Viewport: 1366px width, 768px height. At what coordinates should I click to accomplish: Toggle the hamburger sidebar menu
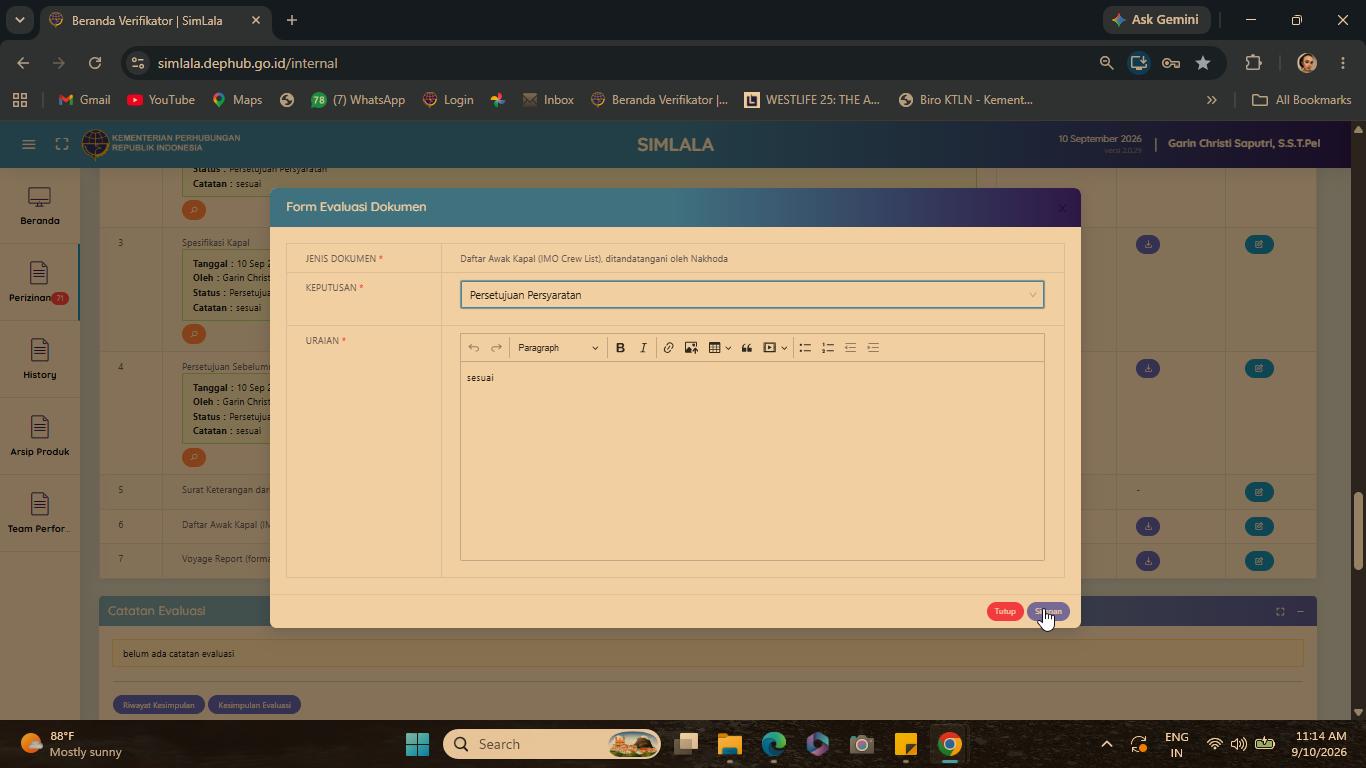29,145
